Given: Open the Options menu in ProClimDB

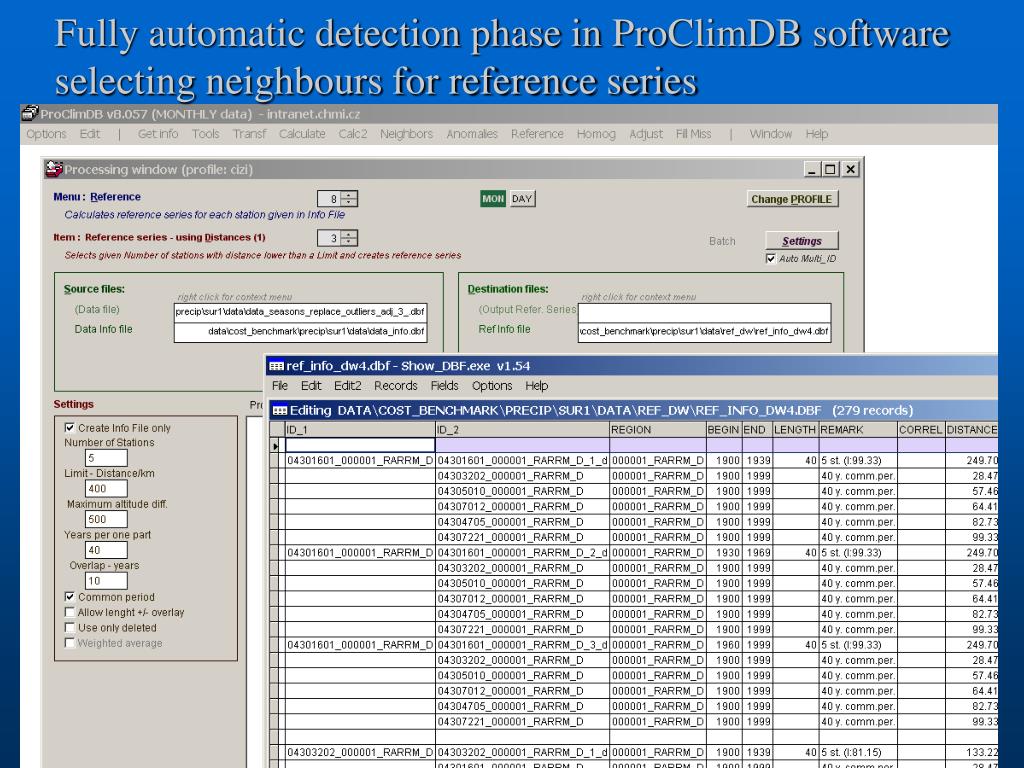Looking at the screenshot, I should [46, 134].
